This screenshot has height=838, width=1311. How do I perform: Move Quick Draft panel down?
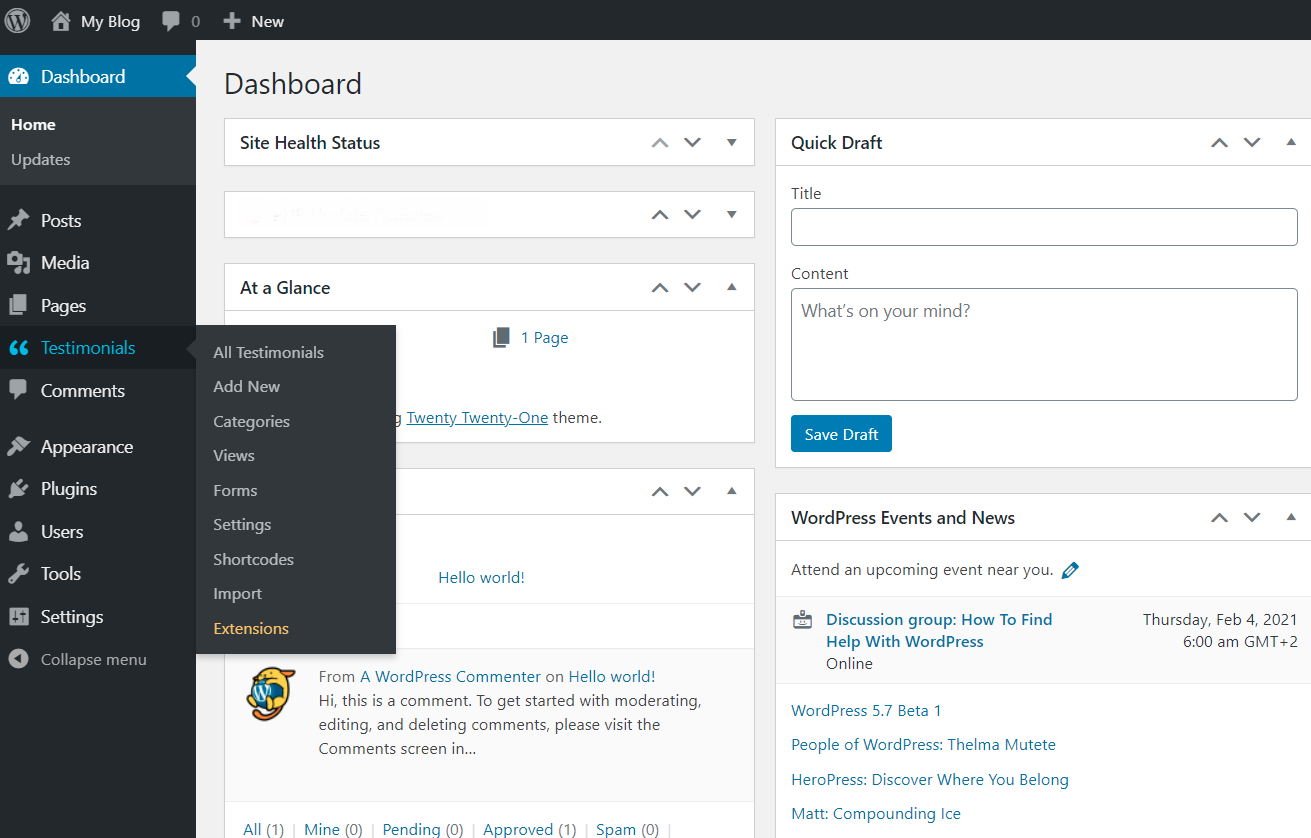pyautogui.click(x=1252, y=143)
